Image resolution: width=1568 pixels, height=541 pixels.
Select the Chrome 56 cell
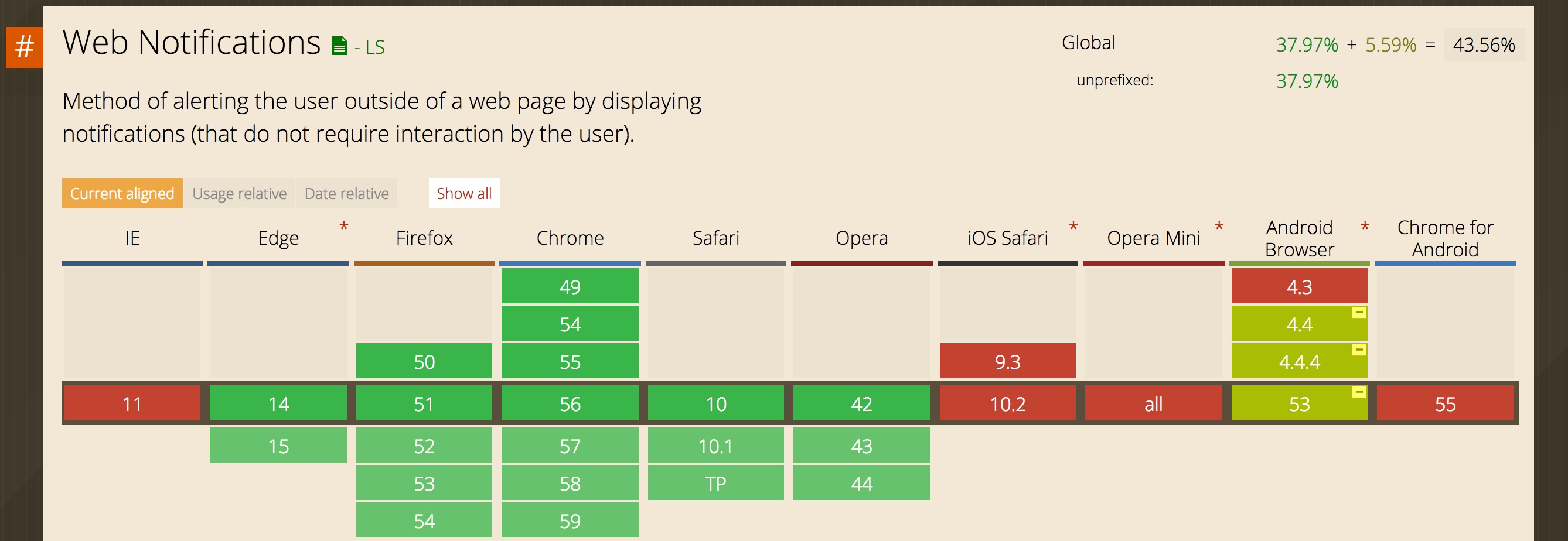point(570,403)
